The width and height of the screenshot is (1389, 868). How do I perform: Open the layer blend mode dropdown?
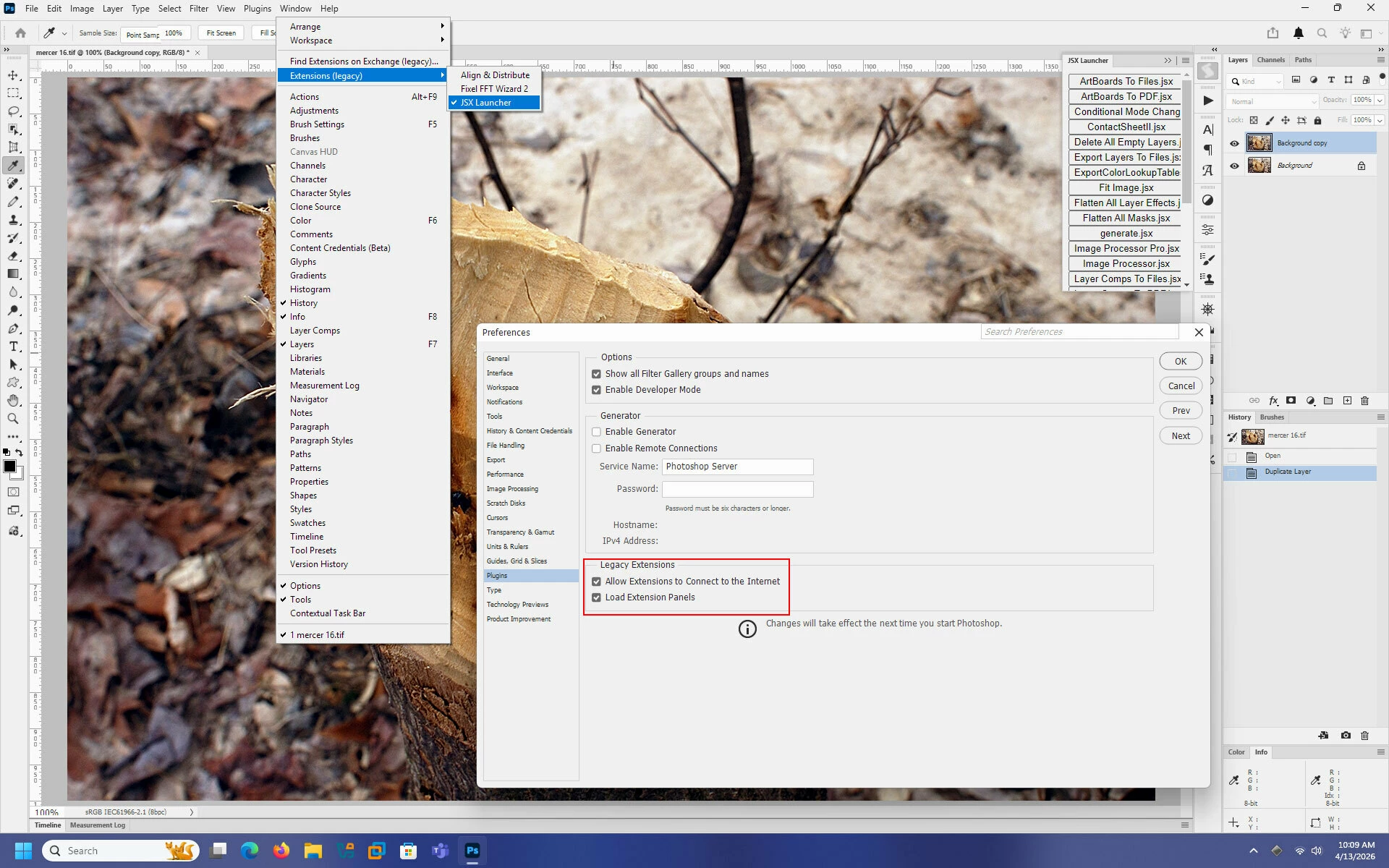1273,101
